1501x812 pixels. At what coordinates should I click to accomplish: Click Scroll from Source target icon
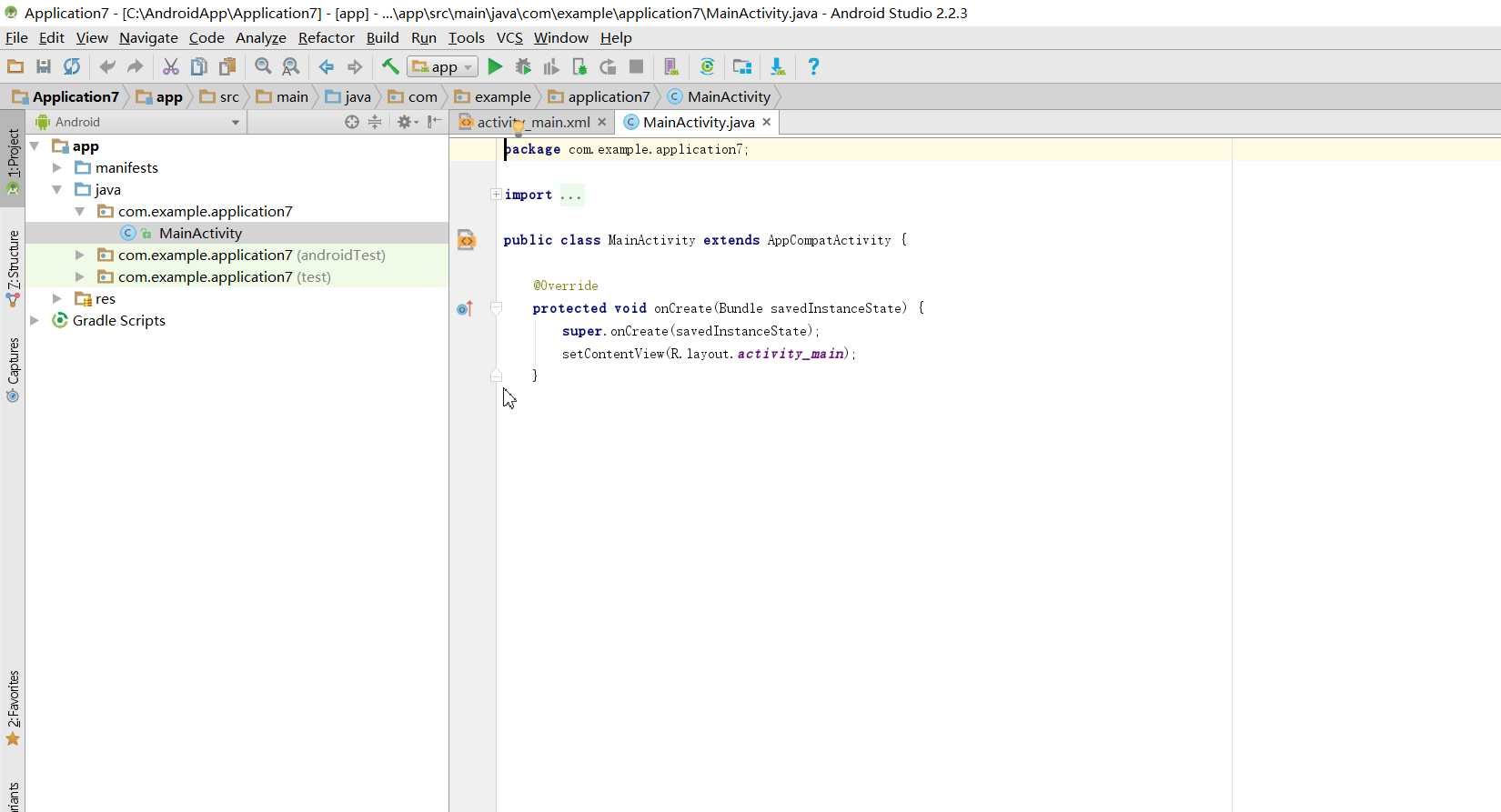352,122
